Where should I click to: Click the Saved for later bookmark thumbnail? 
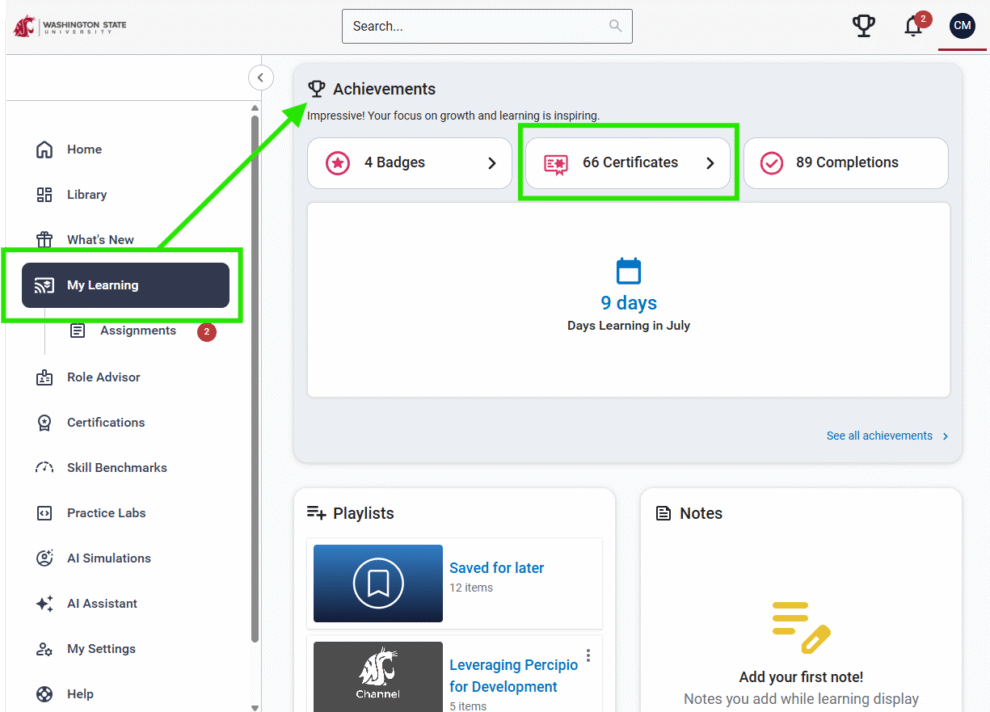pyautogui.click(x=378, y=583)
